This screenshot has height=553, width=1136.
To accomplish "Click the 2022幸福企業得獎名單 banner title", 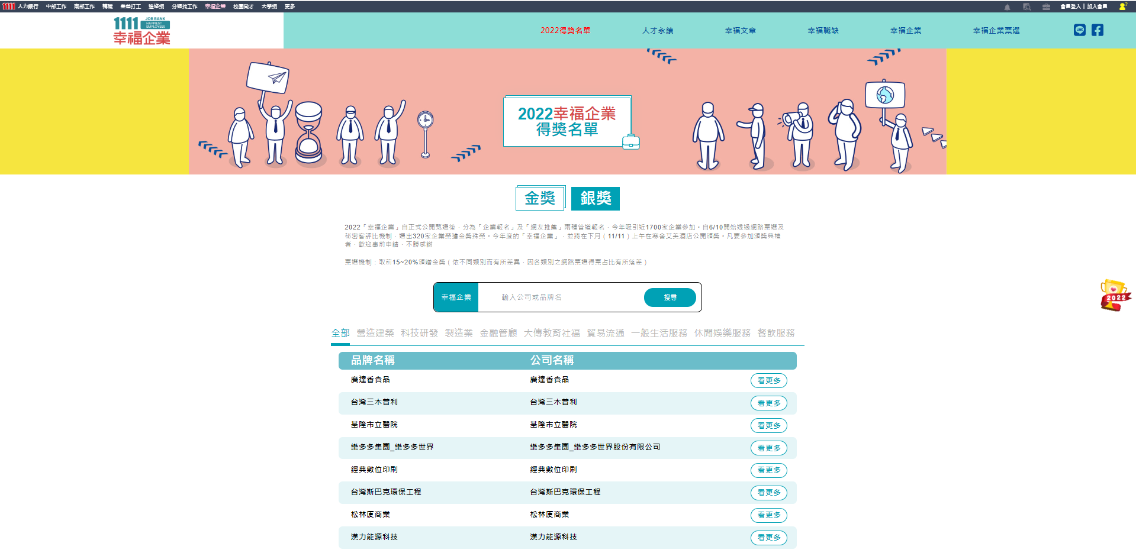I will pyautogui.click(x=567, y=122).
